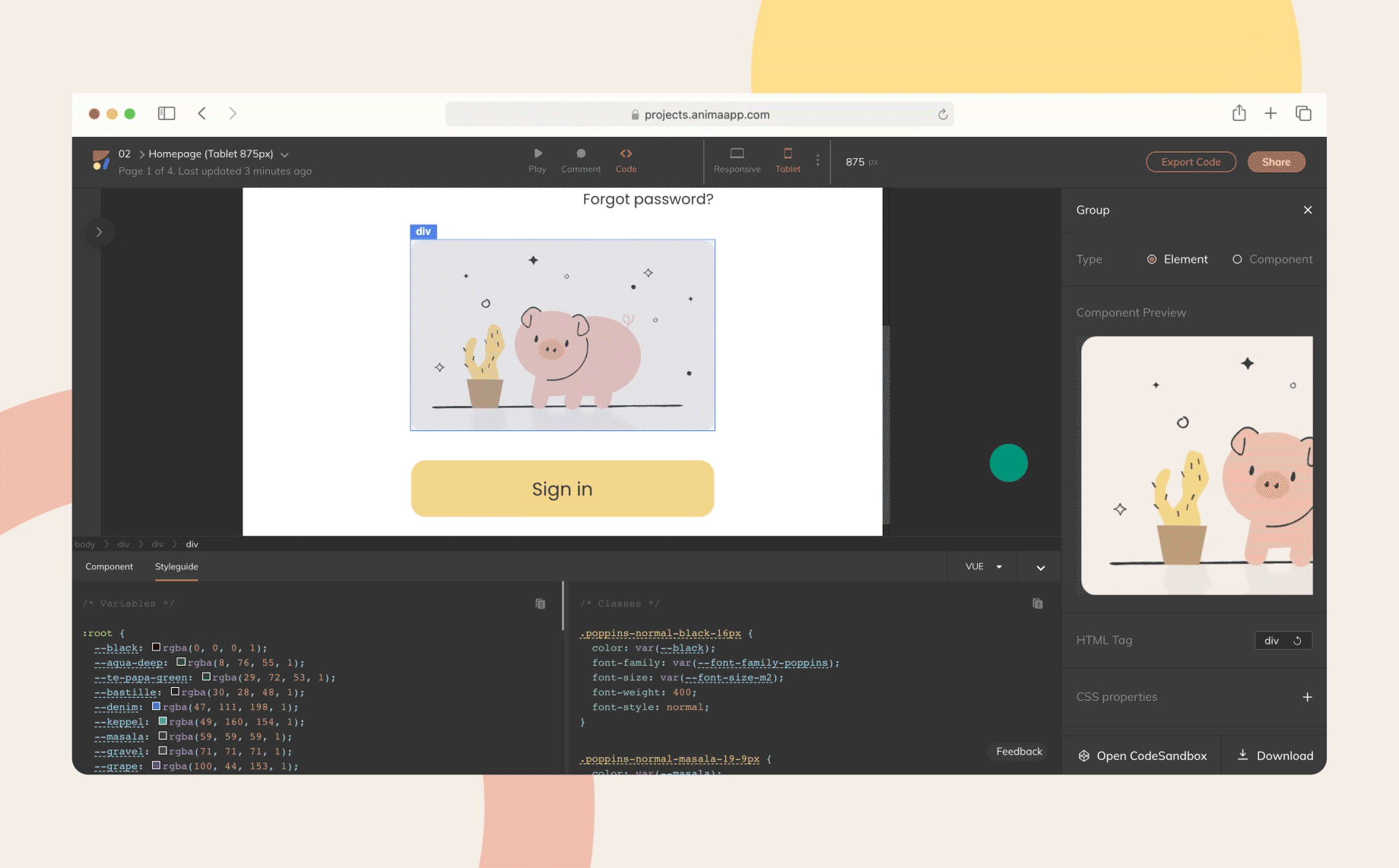
Task: Click Open CodeSandbox button
Action: (1142, 756)
